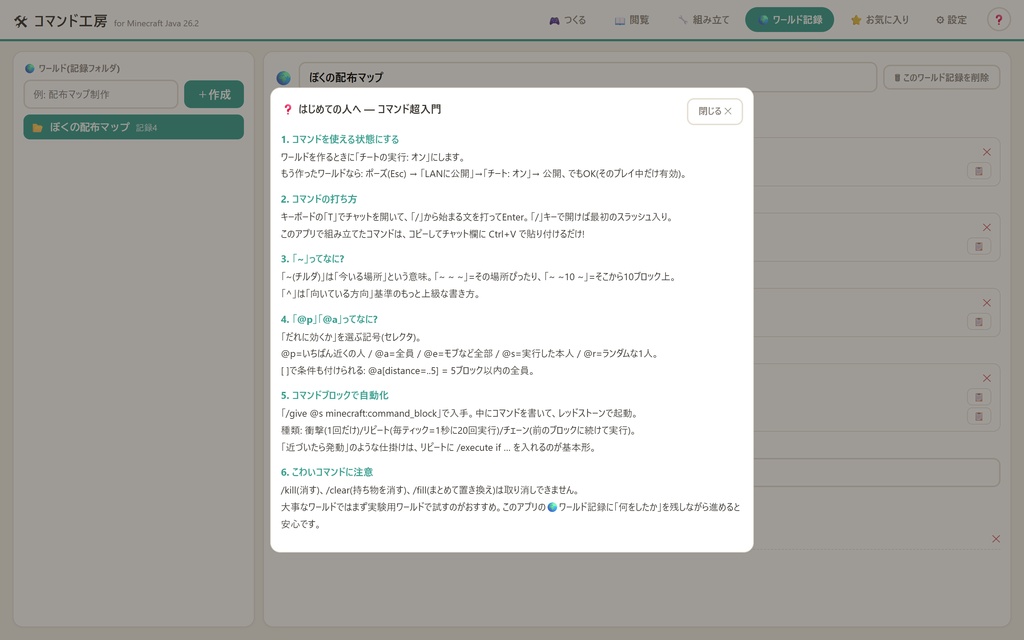Click the line starting /give @s minecraft:command_block
This screenshot has width=1024, height=640.
[x=459, y=413]
